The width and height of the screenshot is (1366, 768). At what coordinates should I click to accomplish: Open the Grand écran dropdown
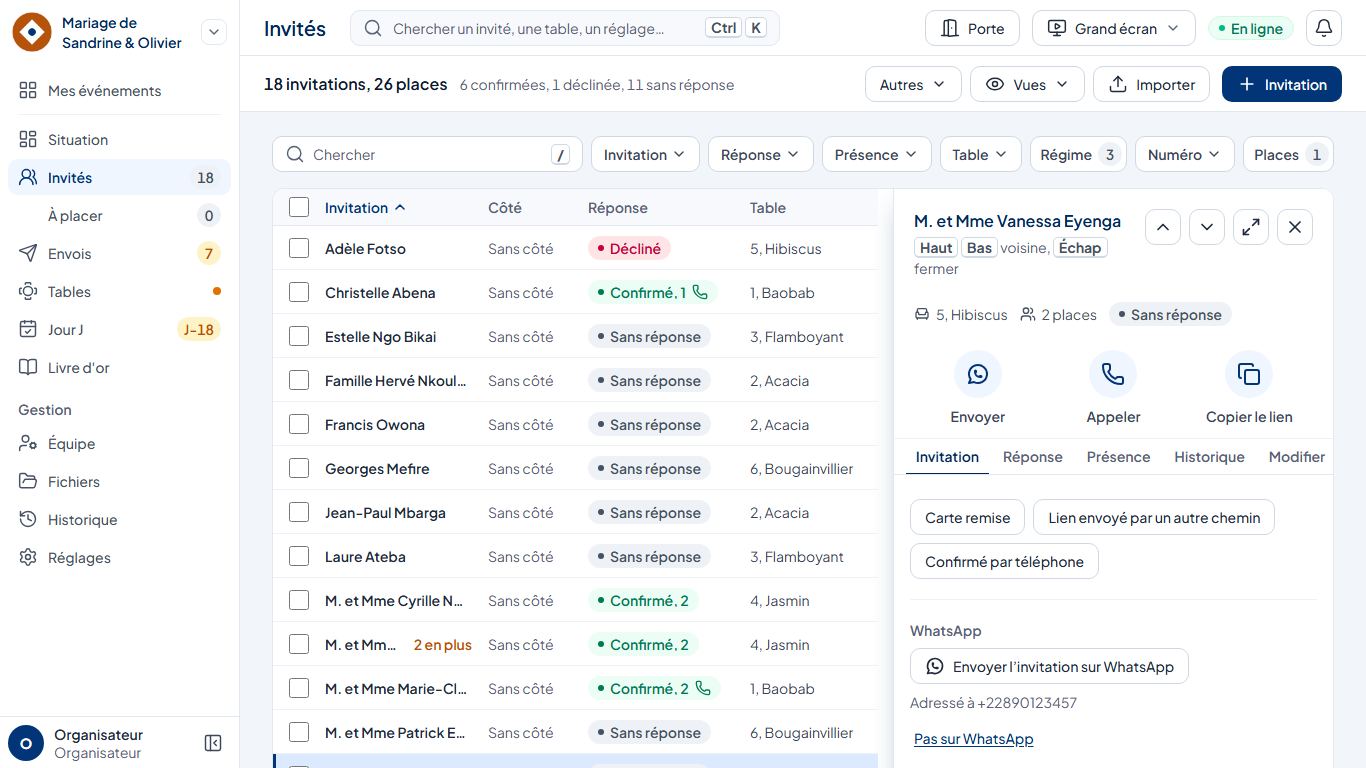click(x=1113, y=28)
